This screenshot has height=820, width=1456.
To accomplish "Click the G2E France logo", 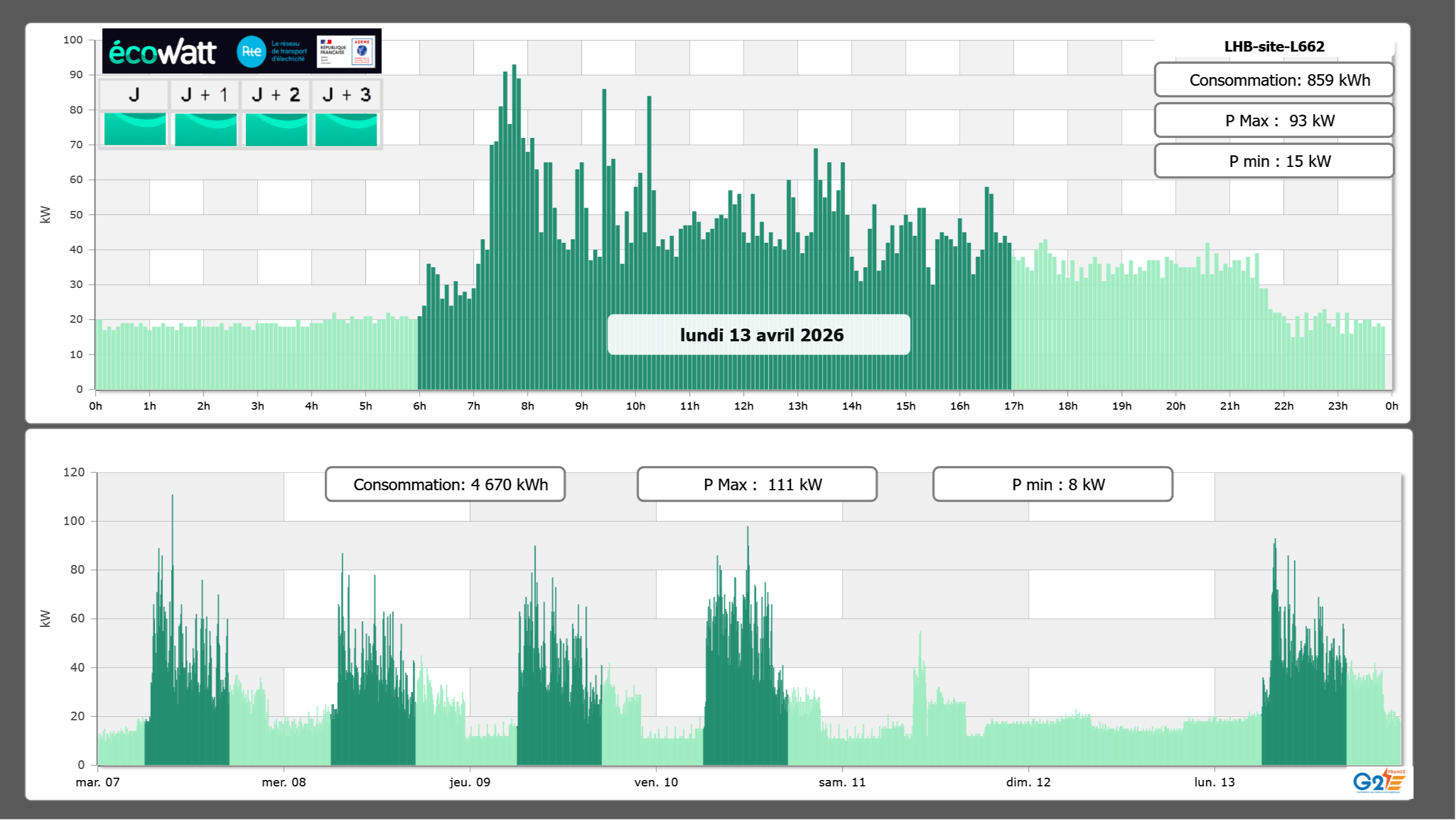I will [1379, 781].
